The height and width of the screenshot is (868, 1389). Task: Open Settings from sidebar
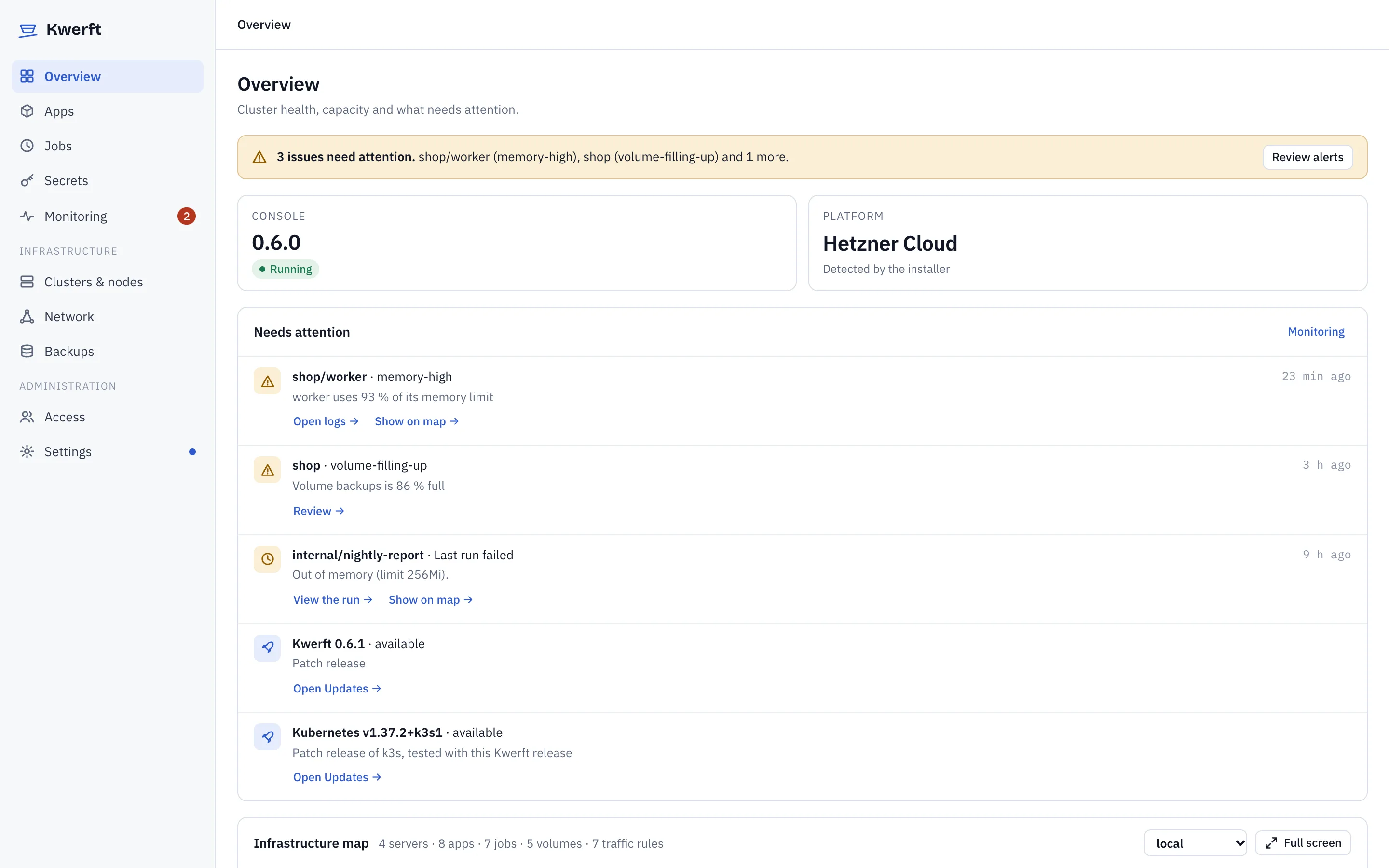108,451
